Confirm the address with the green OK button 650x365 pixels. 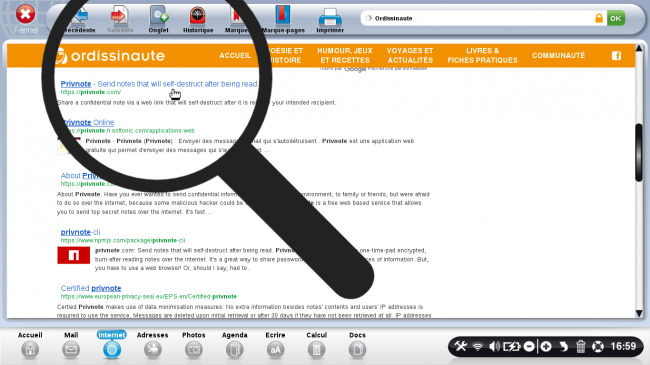coord(616,18)
